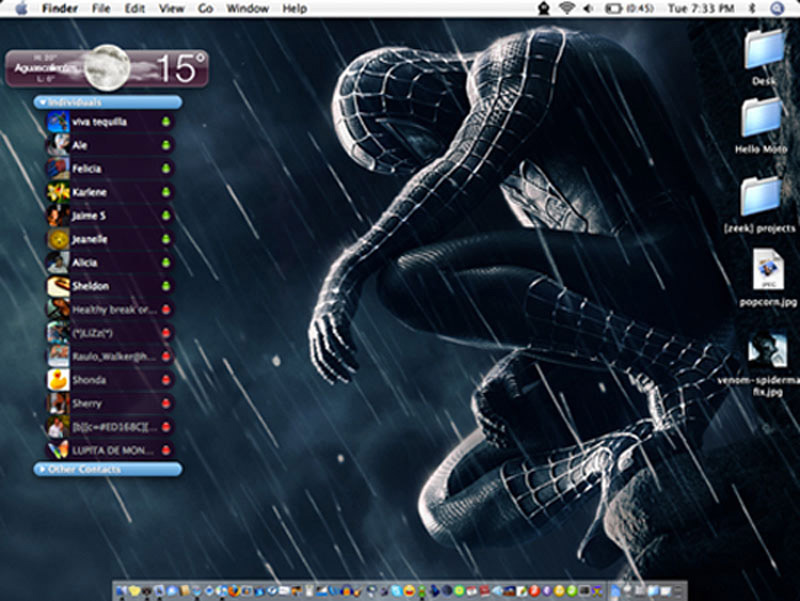
Task: Click the Aguascalientes city name in widget
Action: tap(47, 68)
